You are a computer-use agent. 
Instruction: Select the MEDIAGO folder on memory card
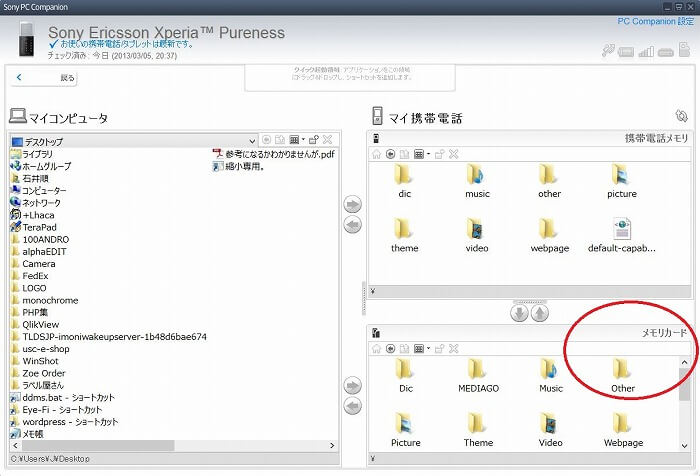coord(477,374)
